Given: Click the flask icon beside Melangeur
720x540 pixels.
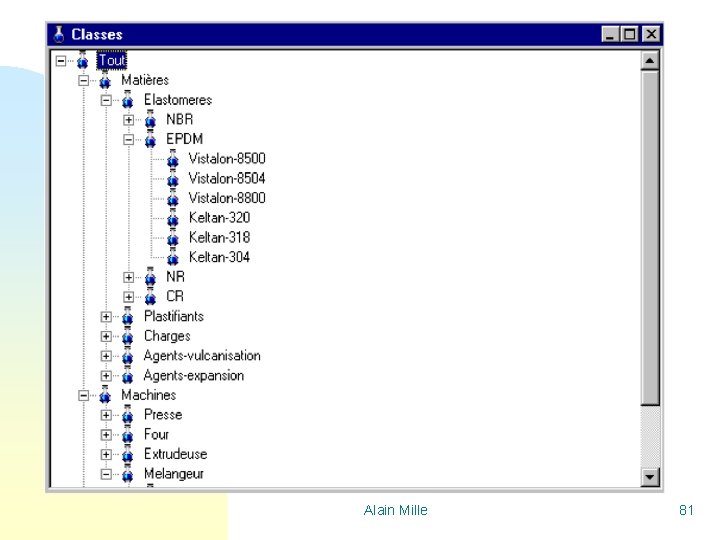Looking at the screenshot, I should 128,474.
